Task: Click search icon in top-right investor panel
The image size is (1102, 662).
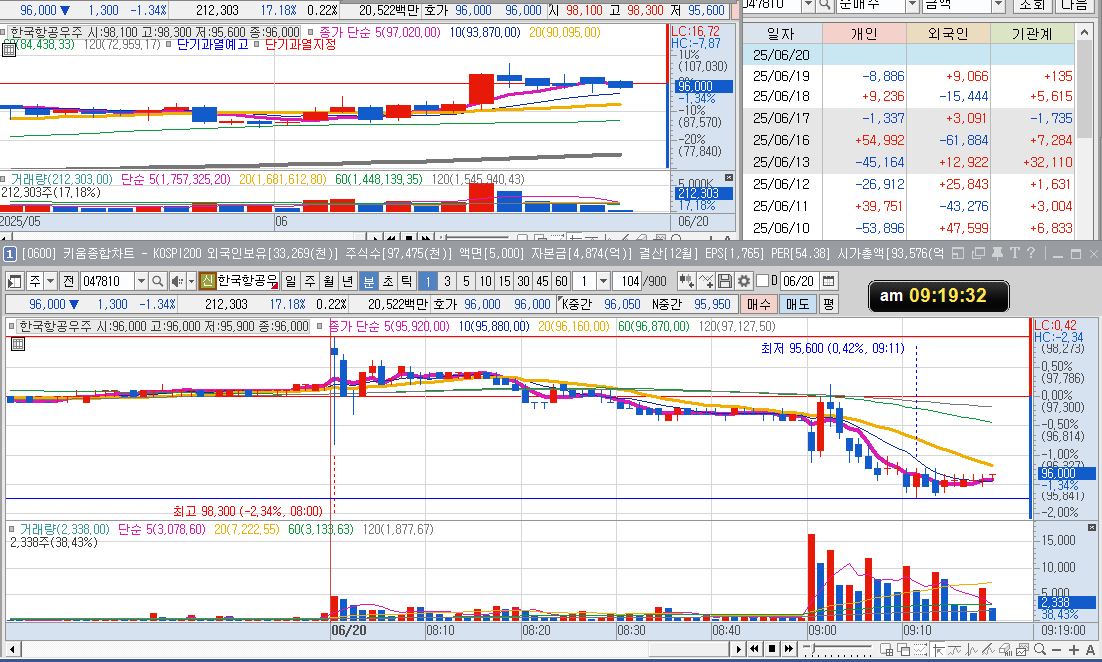Action: click(x=824, y=6)
